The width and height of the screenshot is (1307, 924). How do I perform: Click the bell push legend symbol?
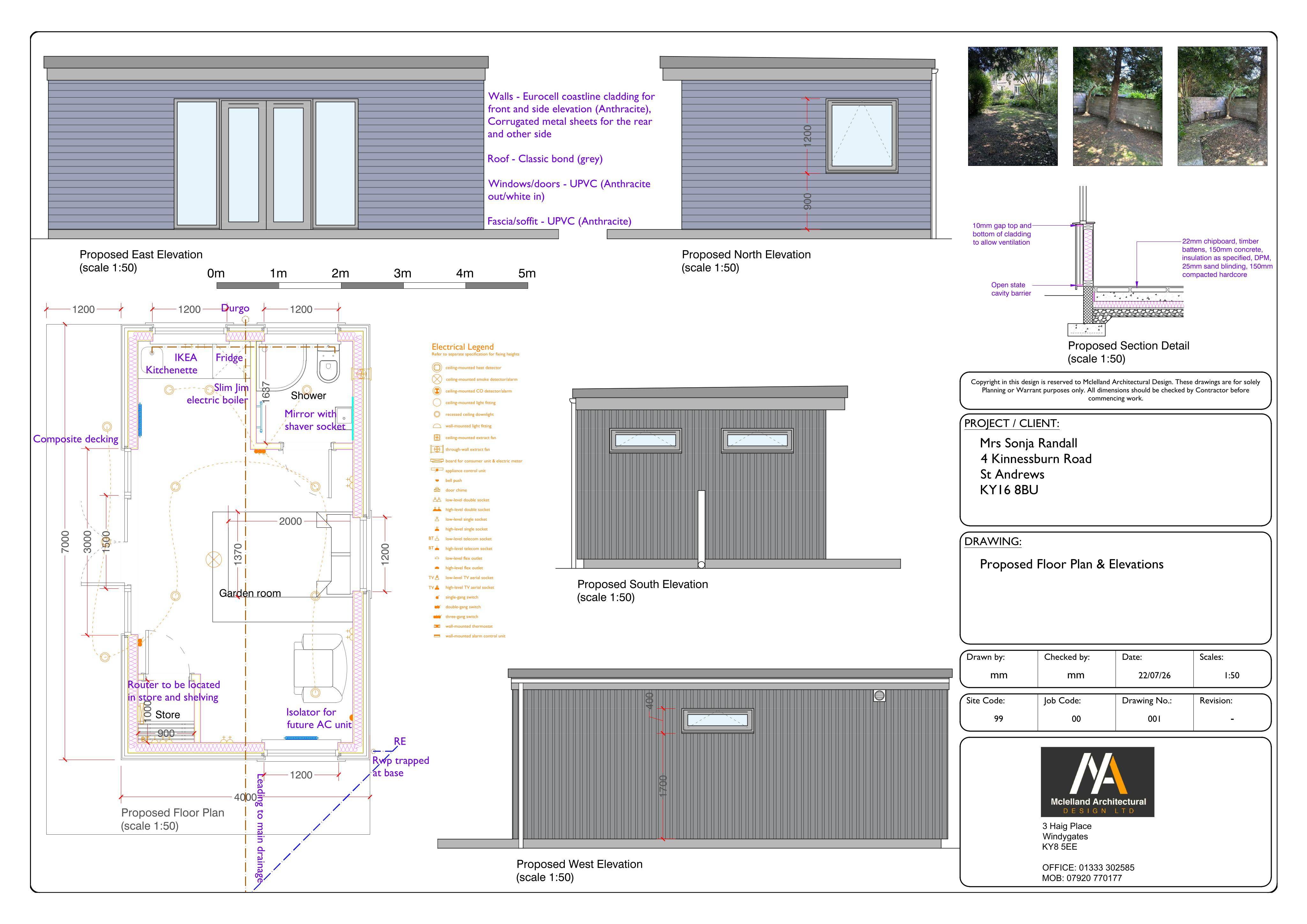(437, 481)
